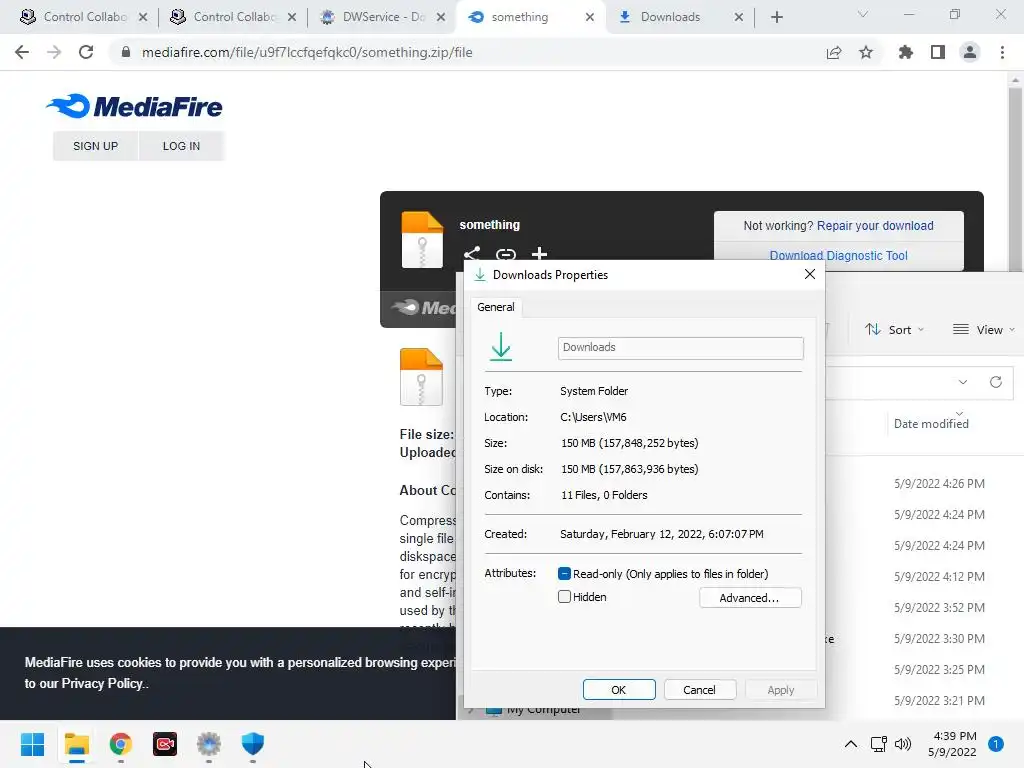Reload the MediaFire page

click(x=86, y=52)
